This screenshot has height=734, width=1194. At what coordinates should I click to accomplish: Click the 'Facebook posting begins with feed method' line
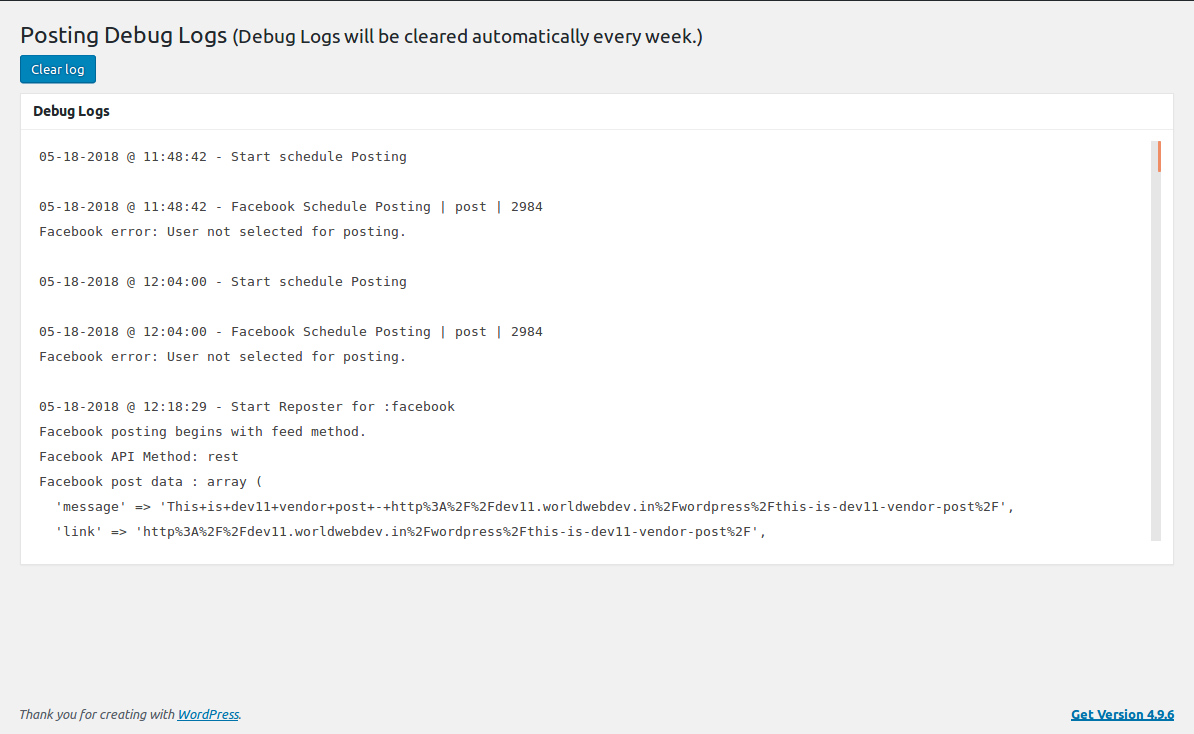203,432
